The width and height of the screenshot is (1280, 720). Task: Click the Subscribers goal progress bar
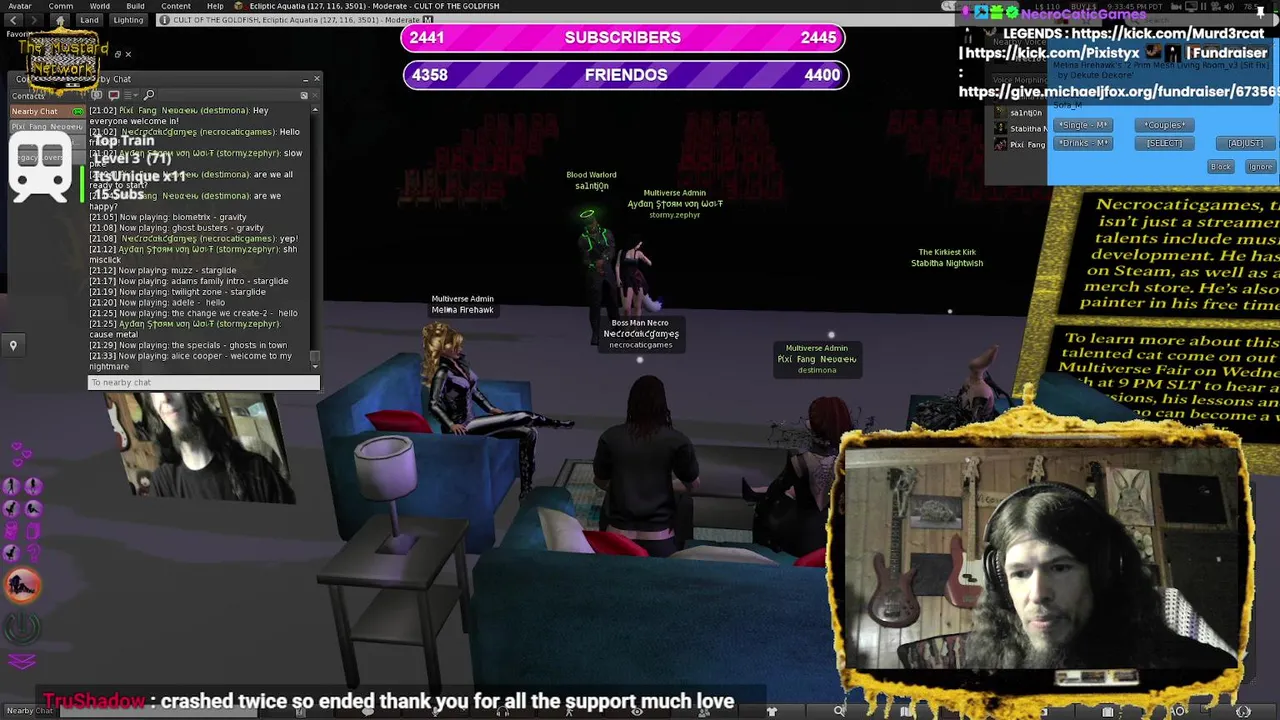625,38
